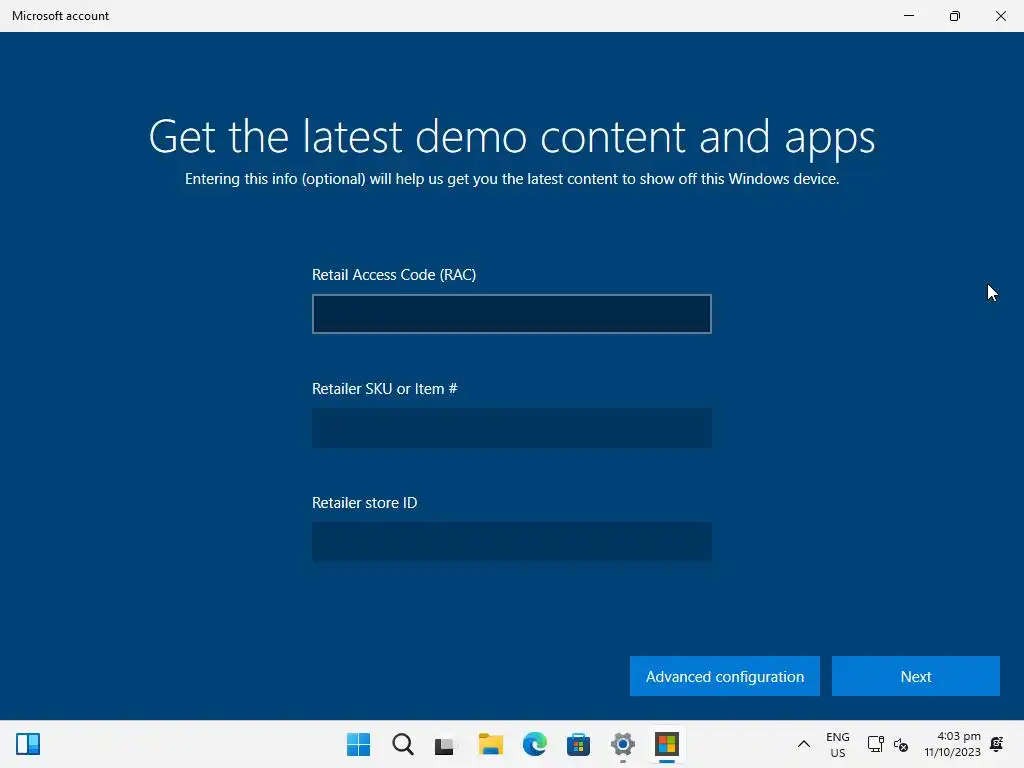The height and width of the screenshot is (768, 1024).
Task: Click the Retail Access Code input field
Action: click(x=511, y=314)
